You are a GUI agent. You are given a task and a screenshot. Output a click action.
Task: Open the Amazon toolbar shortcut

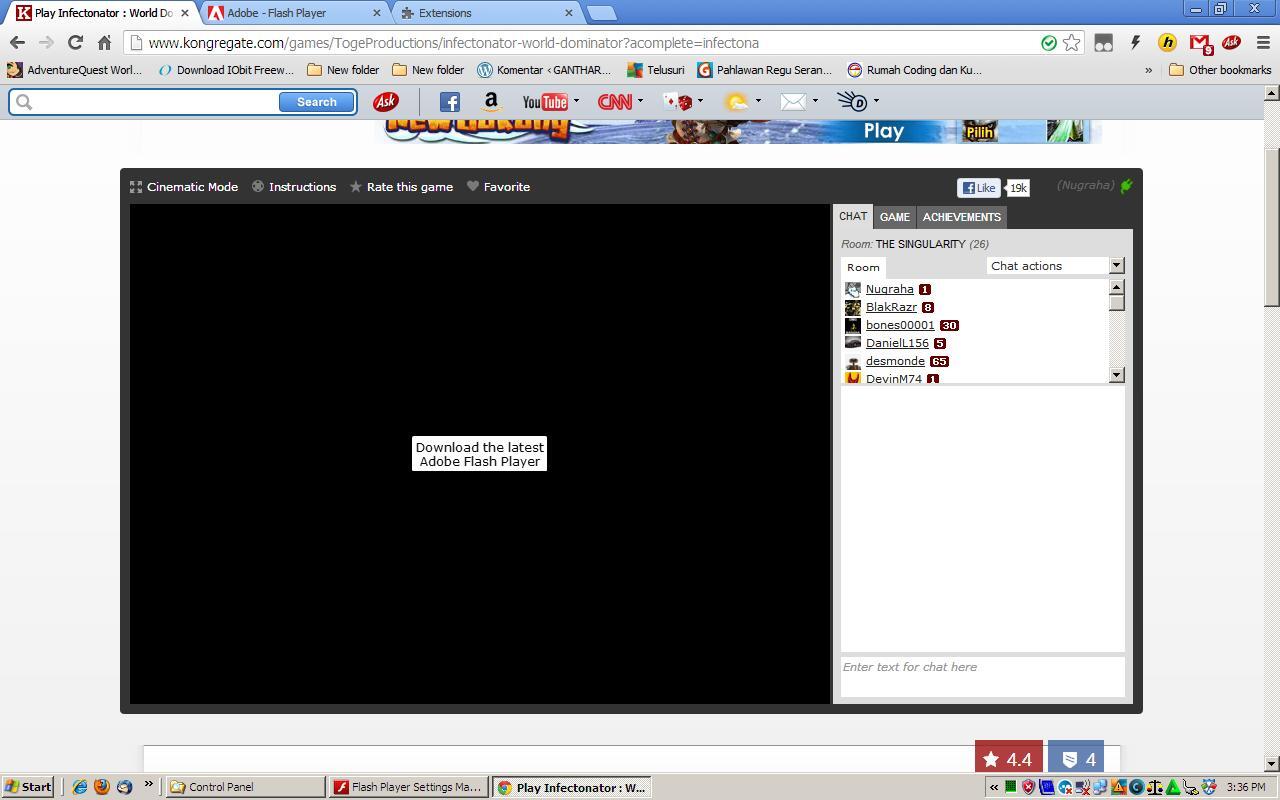click(491, 101)
